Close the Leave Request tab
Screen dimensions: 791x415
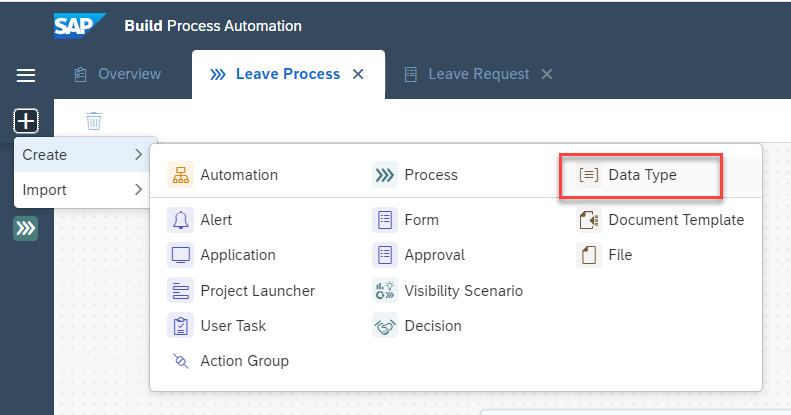click(x=546, y=74)
